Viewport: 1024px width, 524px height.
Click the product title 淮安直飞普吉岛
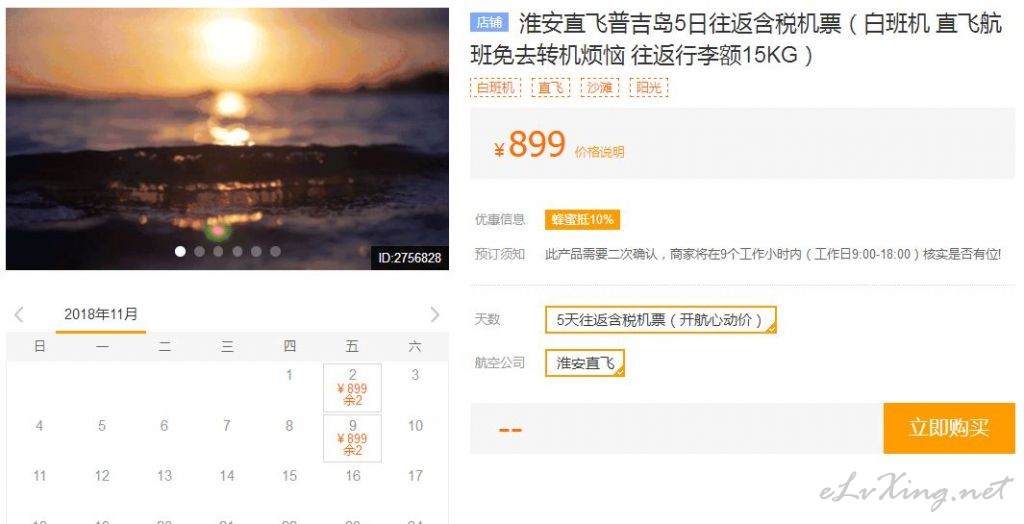735,41
